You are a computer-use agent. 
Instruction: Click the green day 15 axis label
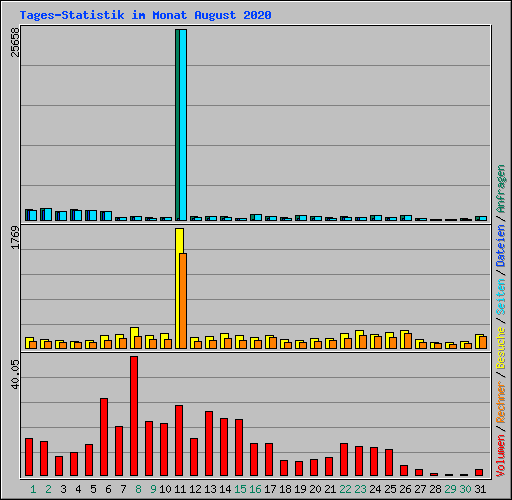[x=240, y=489]
